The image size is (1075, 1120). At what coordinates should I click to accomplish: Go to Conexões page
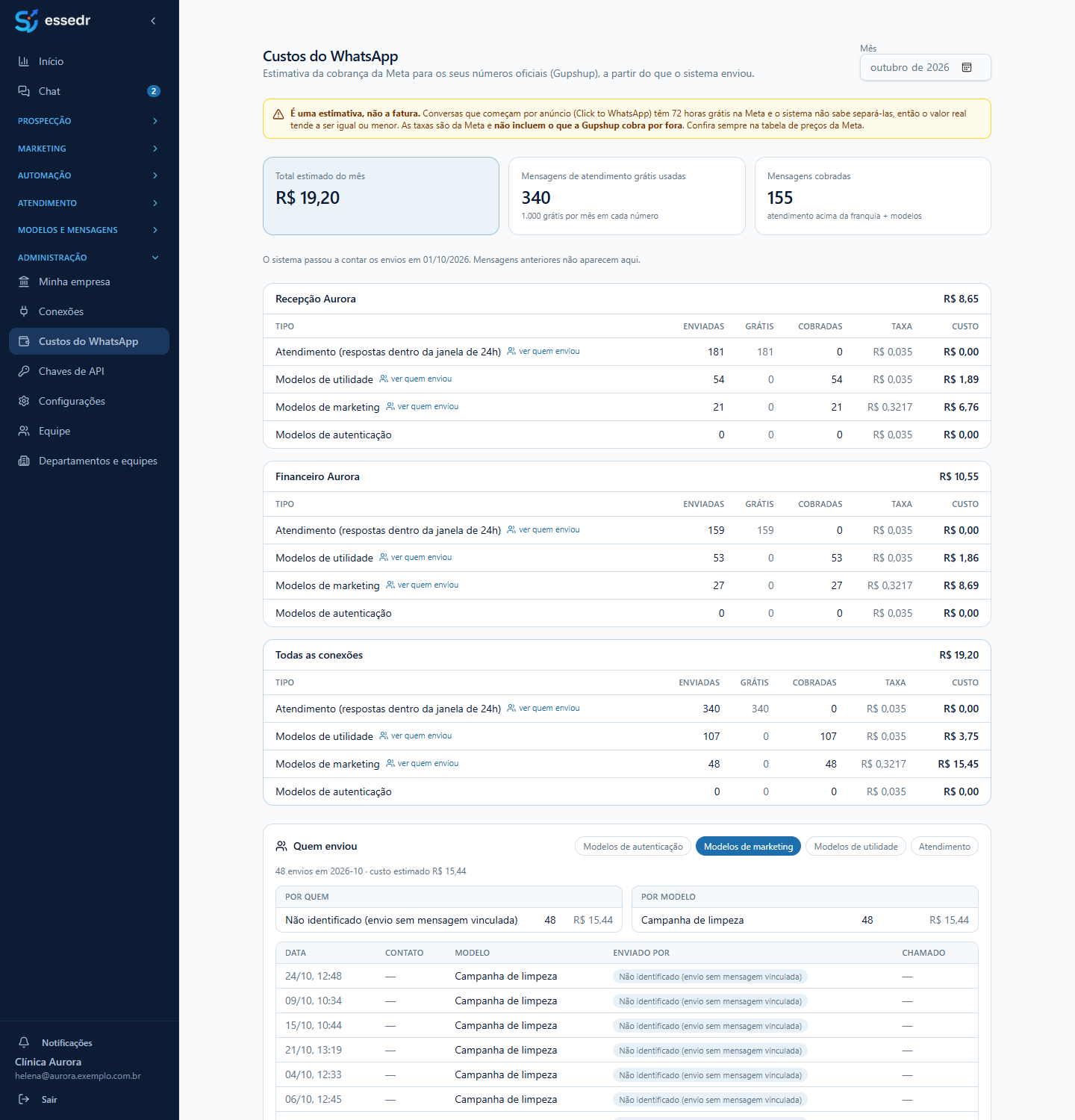89,311
